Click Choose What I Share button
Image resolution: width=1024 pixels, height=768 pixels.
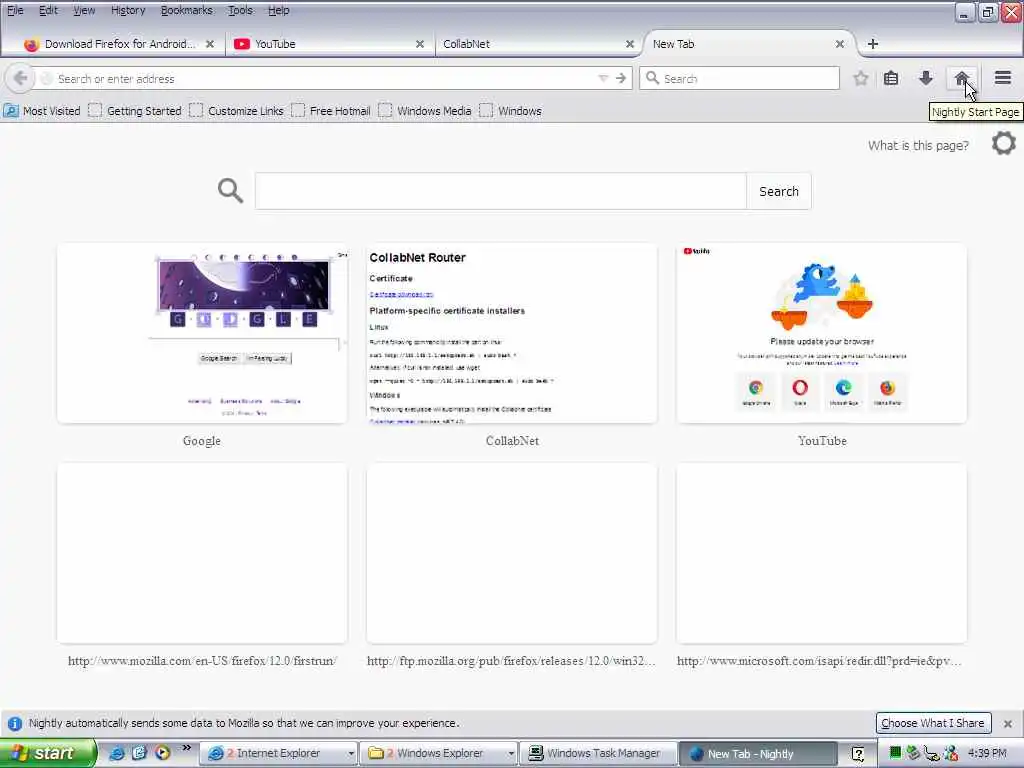pyautogui.click(x=933, y=723)
